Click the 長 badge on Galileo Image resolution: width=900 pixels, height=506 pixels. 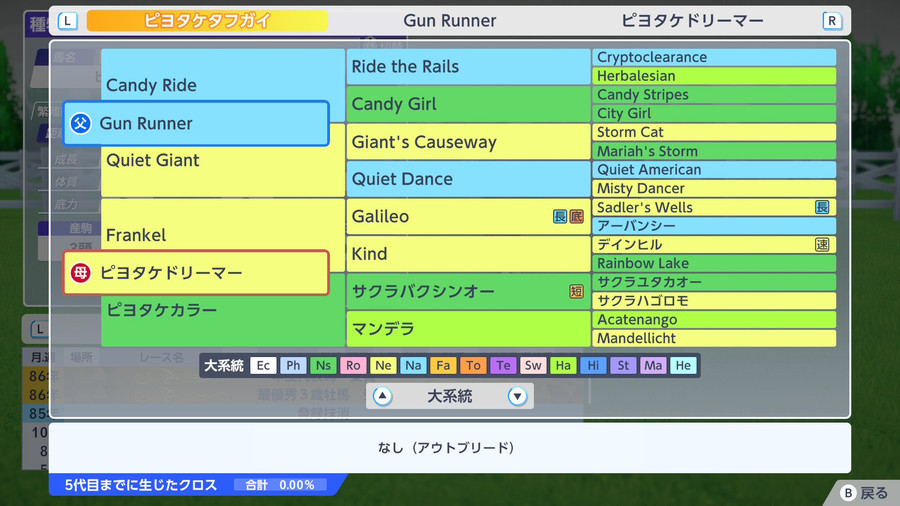[560, 216]
